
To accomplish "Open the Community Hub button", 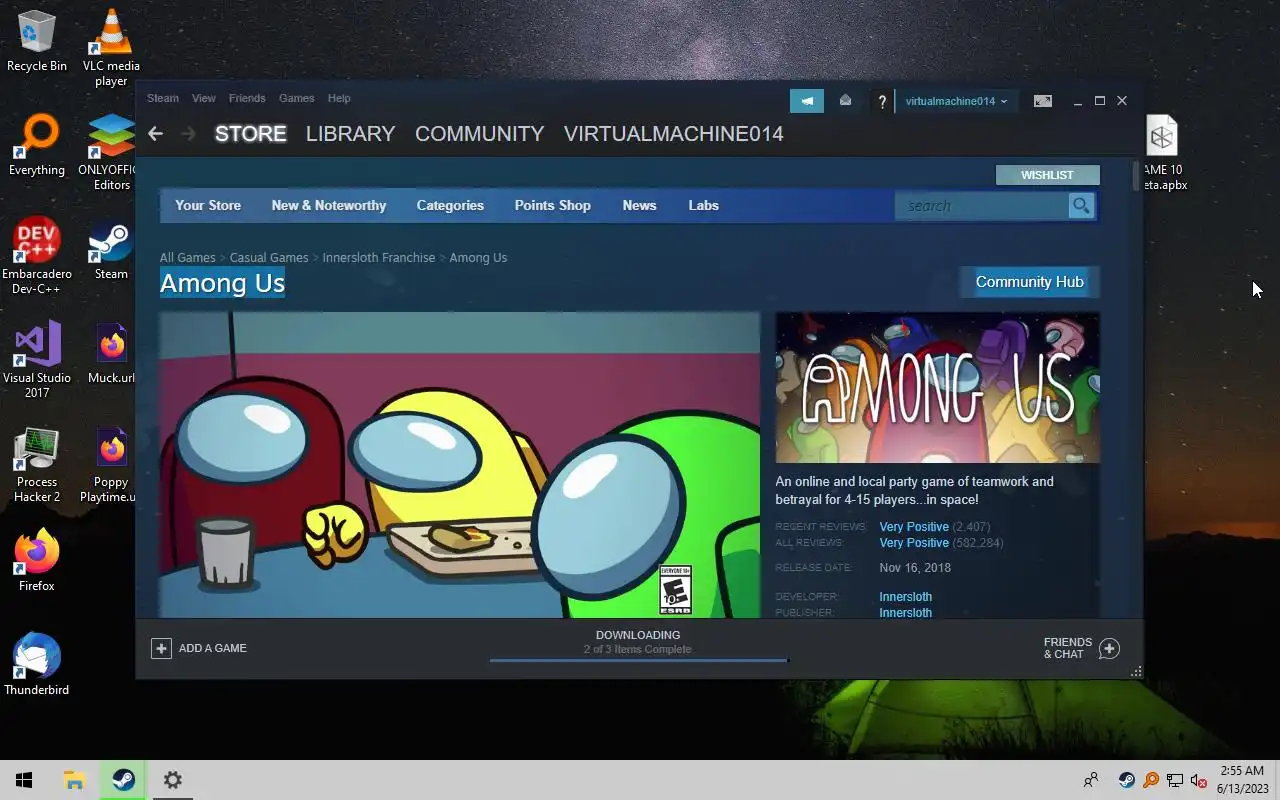I will [x=1029, y=282].
